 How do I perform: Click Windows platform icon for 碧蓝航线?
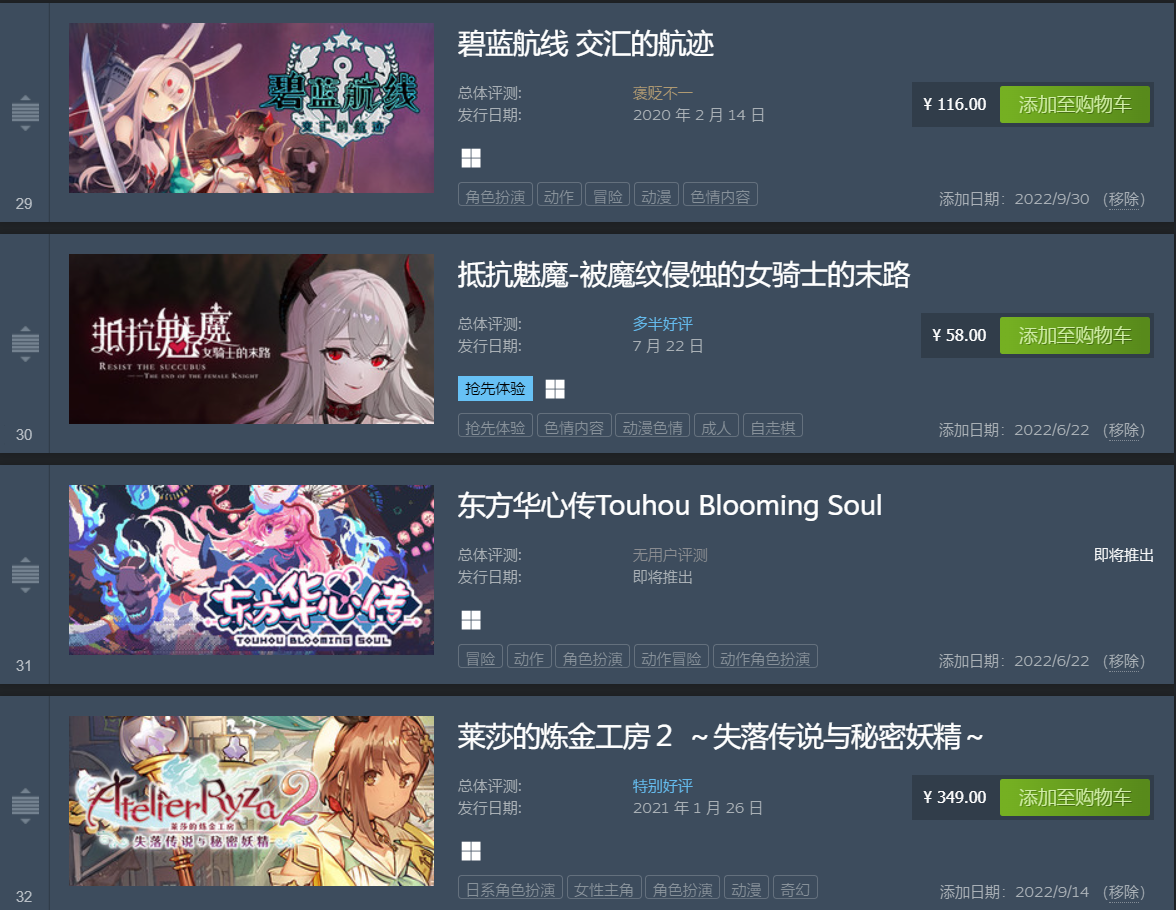[x=470, y=158]
